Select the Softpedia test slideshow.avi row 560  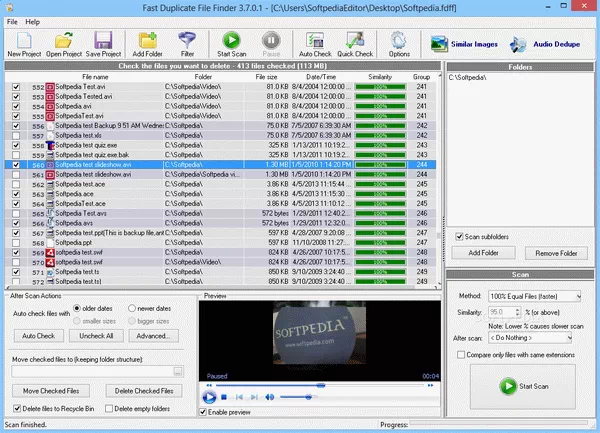pos(220,164)
